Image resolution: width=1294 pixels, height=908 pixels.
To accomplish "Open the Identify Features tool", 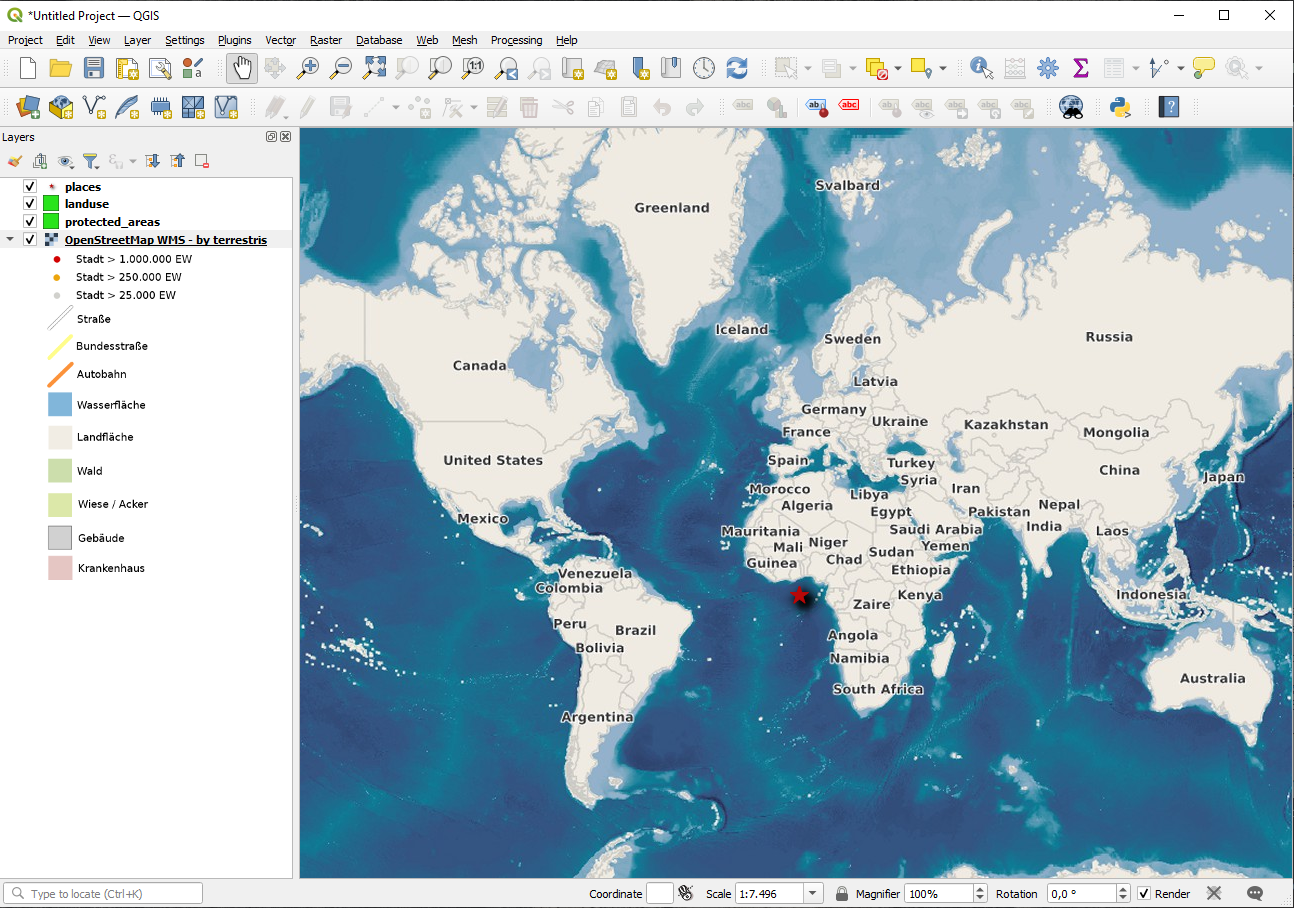I will pyautogui.click(x=981, y=68).
